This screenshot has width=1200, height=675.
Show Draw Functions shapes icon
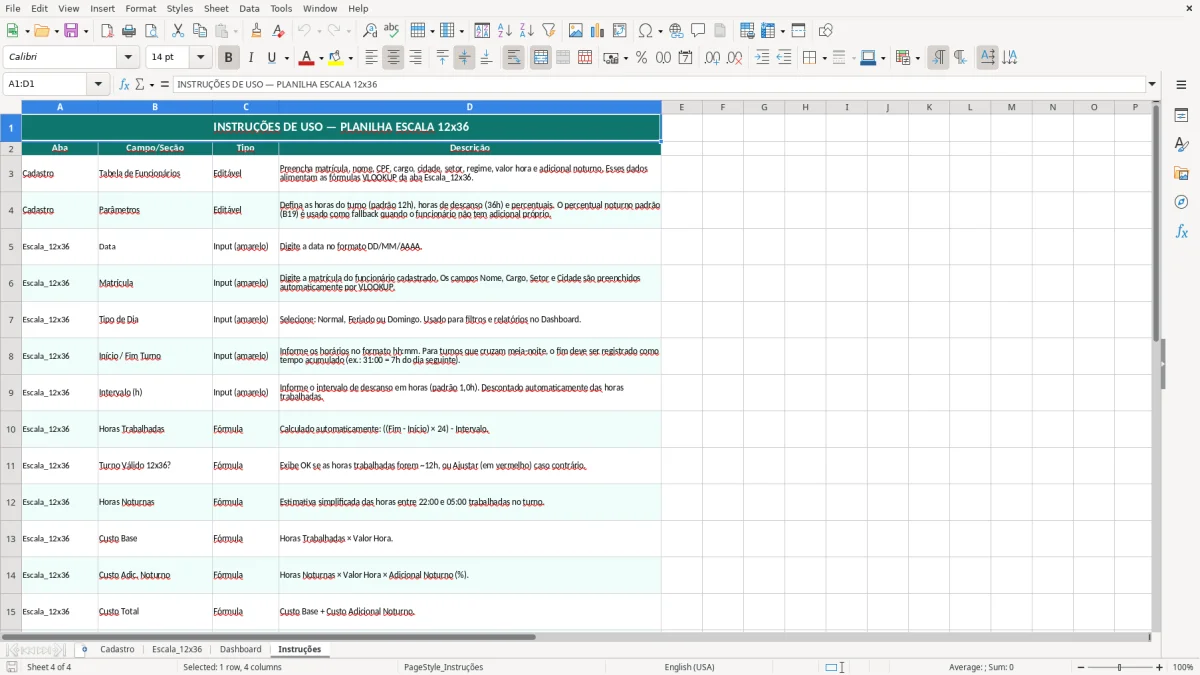825,31
